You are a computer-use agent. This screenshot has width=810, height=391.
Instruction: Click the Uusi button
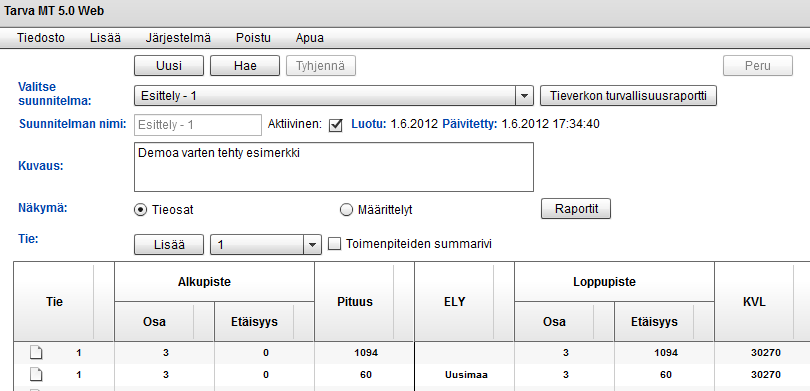pyautogui.click(x=169, y=66)
